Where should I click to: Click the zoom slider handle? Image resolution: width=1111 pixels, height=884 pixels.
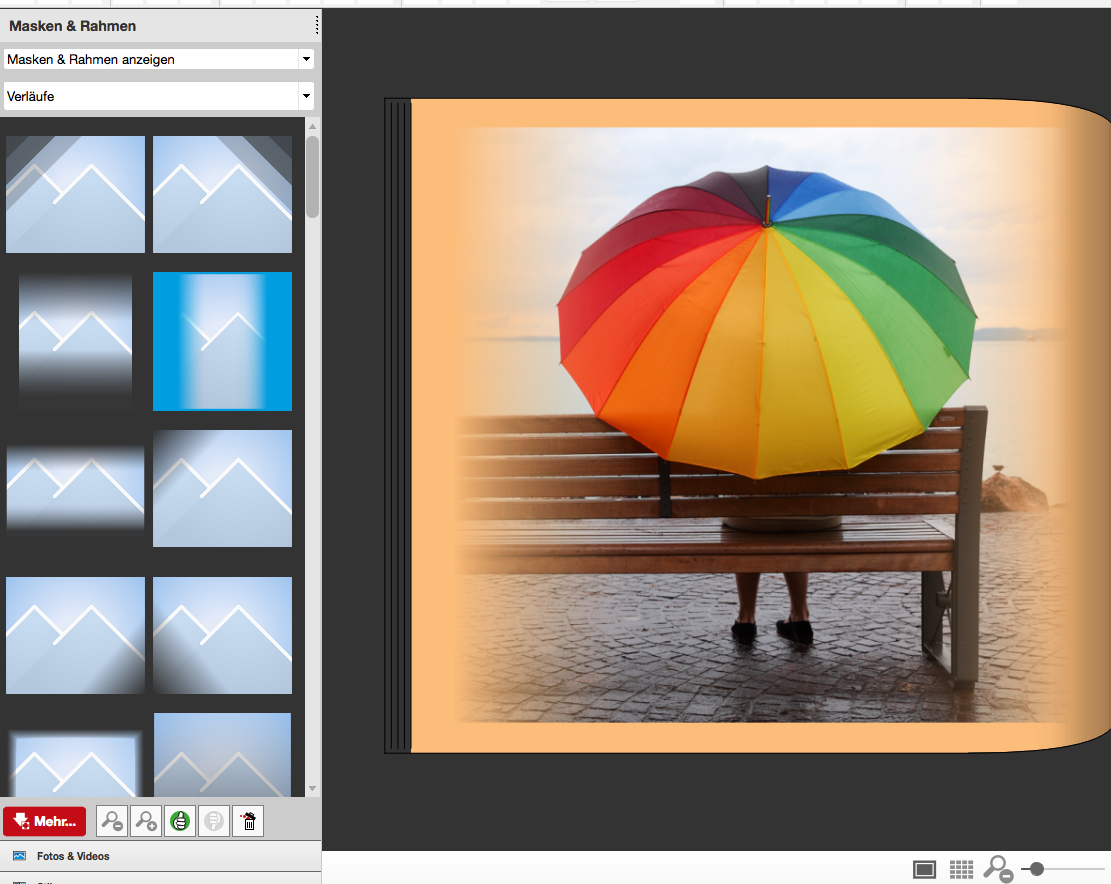1037,869
